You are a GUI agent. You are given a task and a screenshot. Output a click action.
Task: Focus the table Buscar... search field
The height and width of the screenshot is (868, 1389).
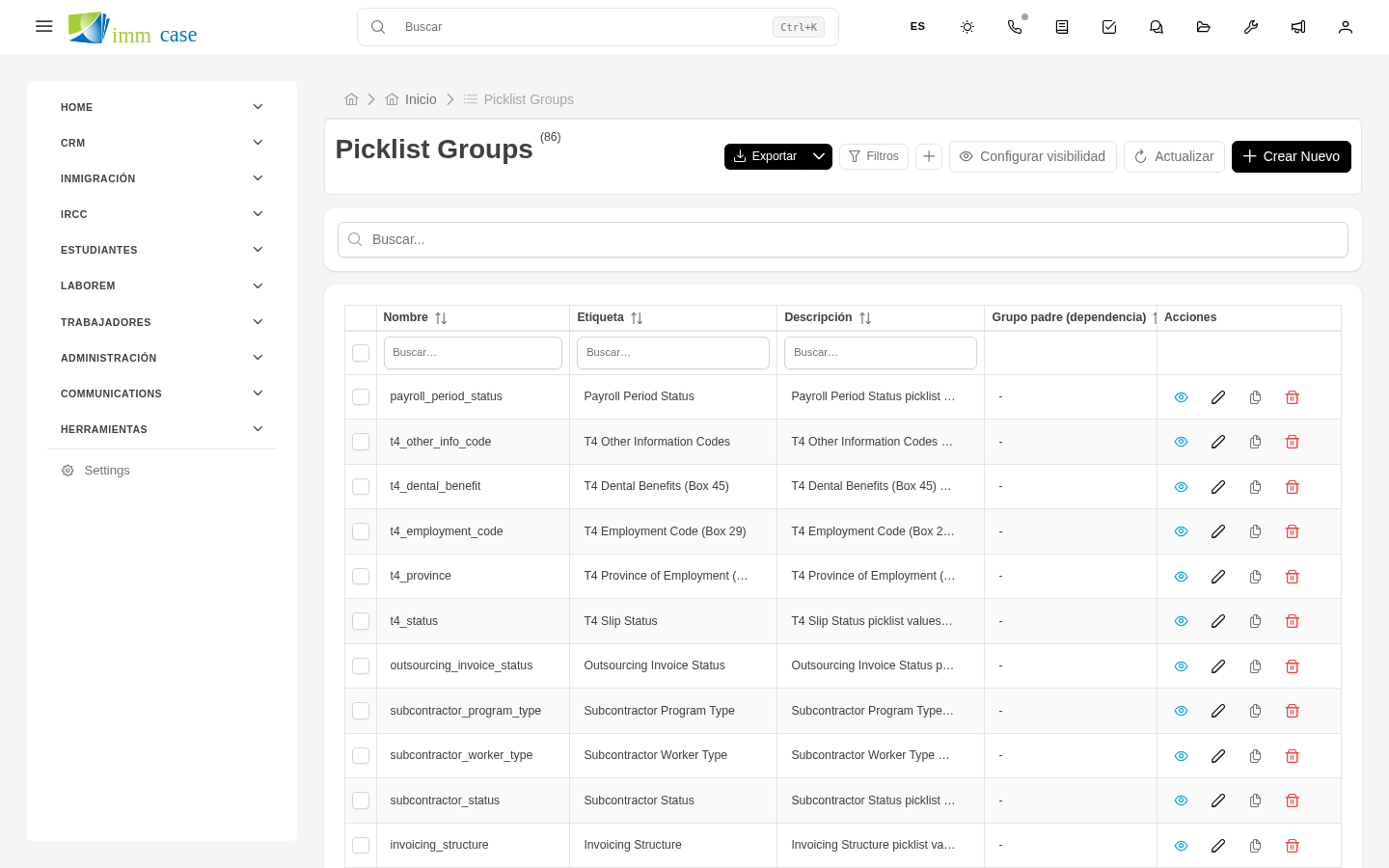843,239
